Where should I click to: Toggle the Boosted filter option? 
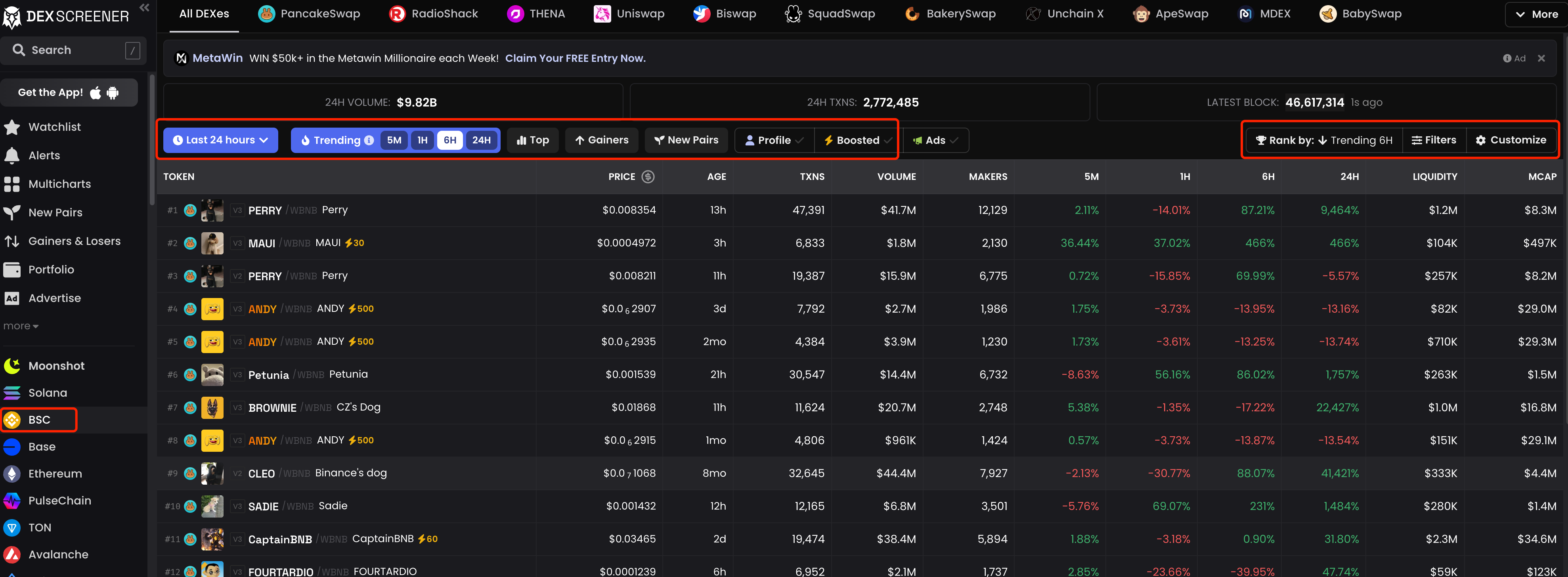[x=855, y=140]
